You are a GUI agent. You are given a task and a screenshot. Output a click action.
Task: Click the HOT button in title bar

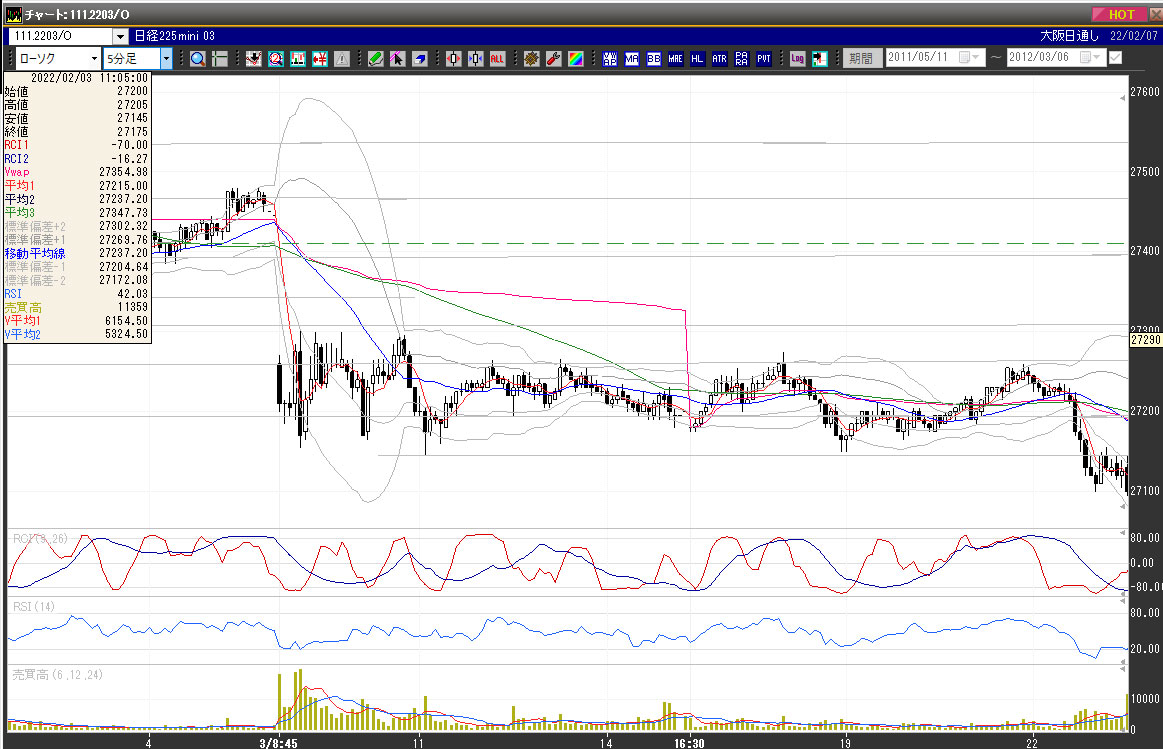(x=1119, y=14)
